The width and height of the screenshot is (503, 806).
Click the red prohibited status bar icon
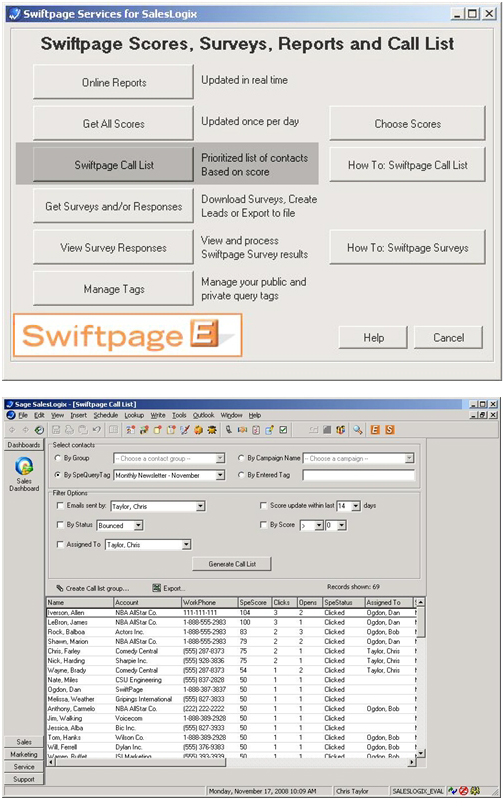pyautogui.click(x=463, y=791)
